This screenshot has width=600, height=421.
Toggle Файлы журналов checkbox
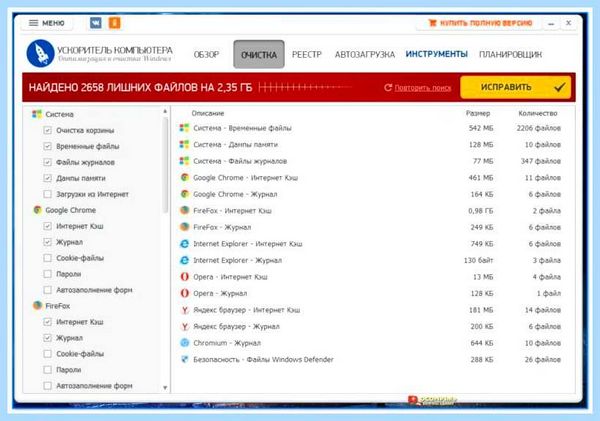pos(47,162)
